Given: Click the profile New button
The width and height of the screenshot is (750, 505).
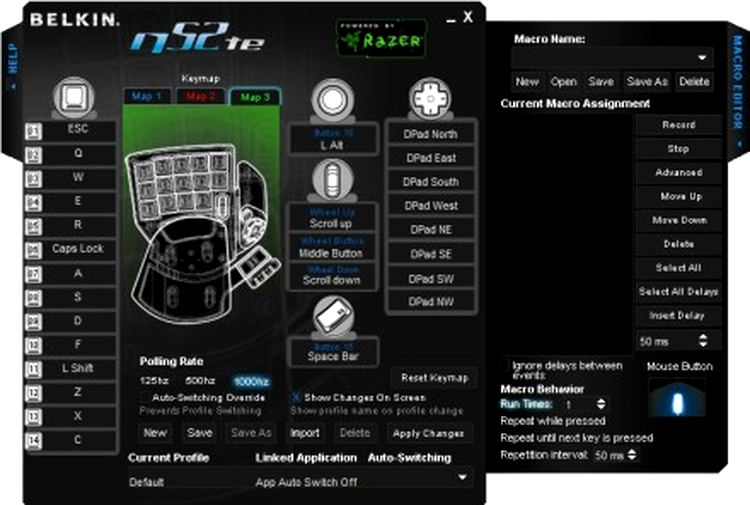Looking at the screenshot, I should click(x=155, y=433).
